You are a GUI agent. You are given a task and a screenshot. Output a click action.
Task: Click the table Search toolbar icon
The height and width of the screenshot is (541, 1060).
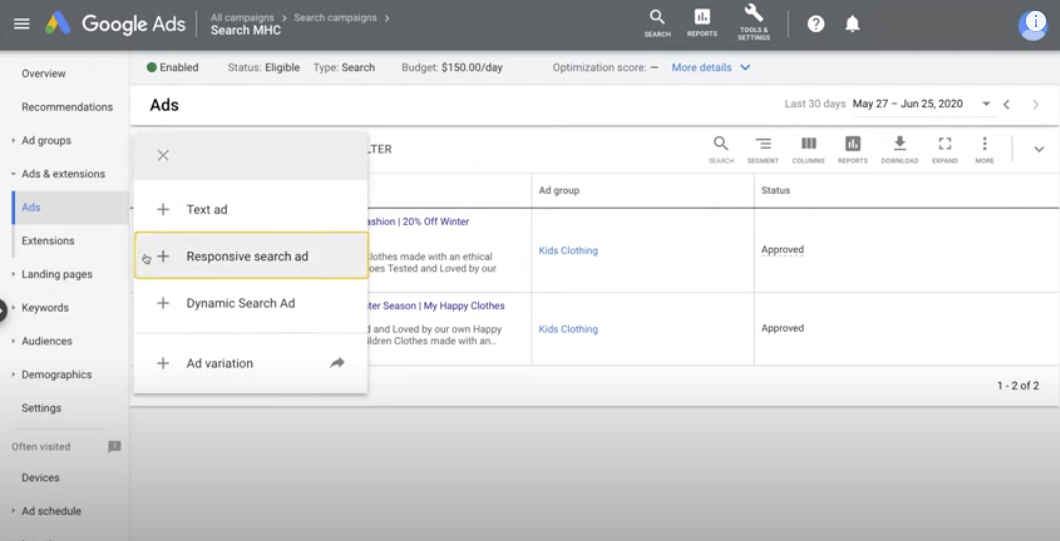[x=721, y=149]
